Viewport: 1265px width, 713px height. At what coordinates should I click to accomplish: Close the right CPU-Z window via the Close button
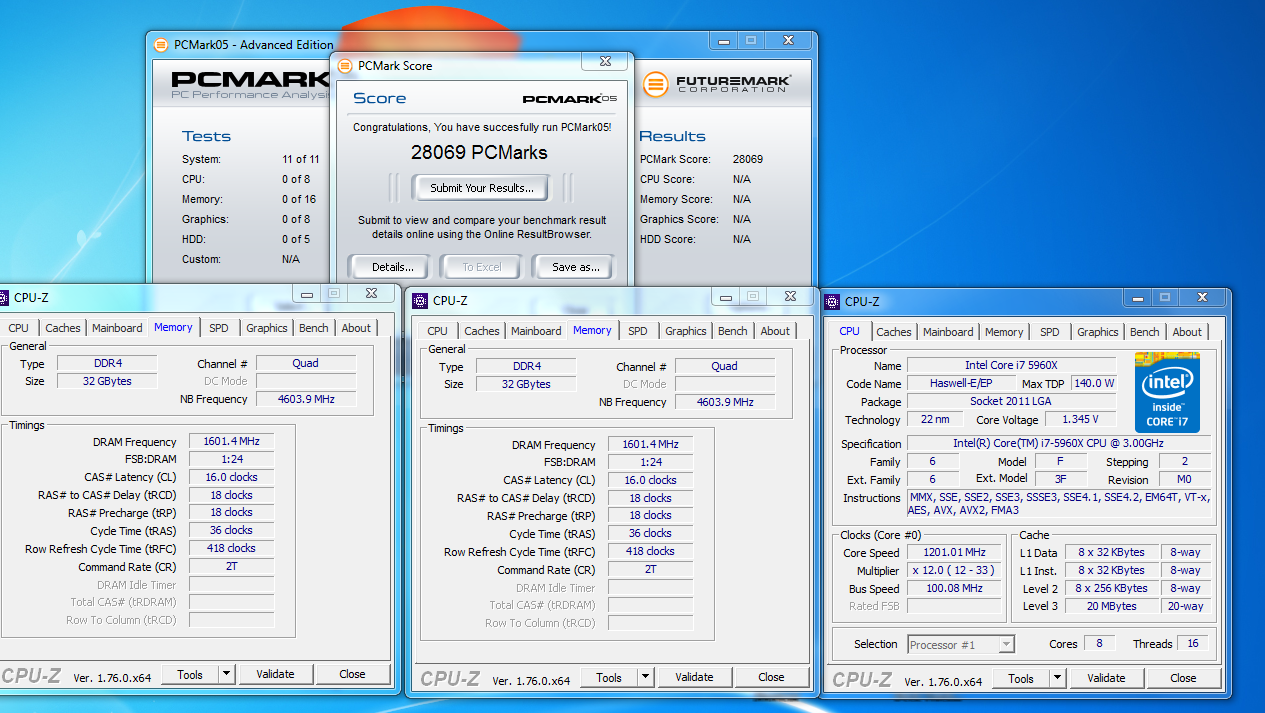(1183, 678)
